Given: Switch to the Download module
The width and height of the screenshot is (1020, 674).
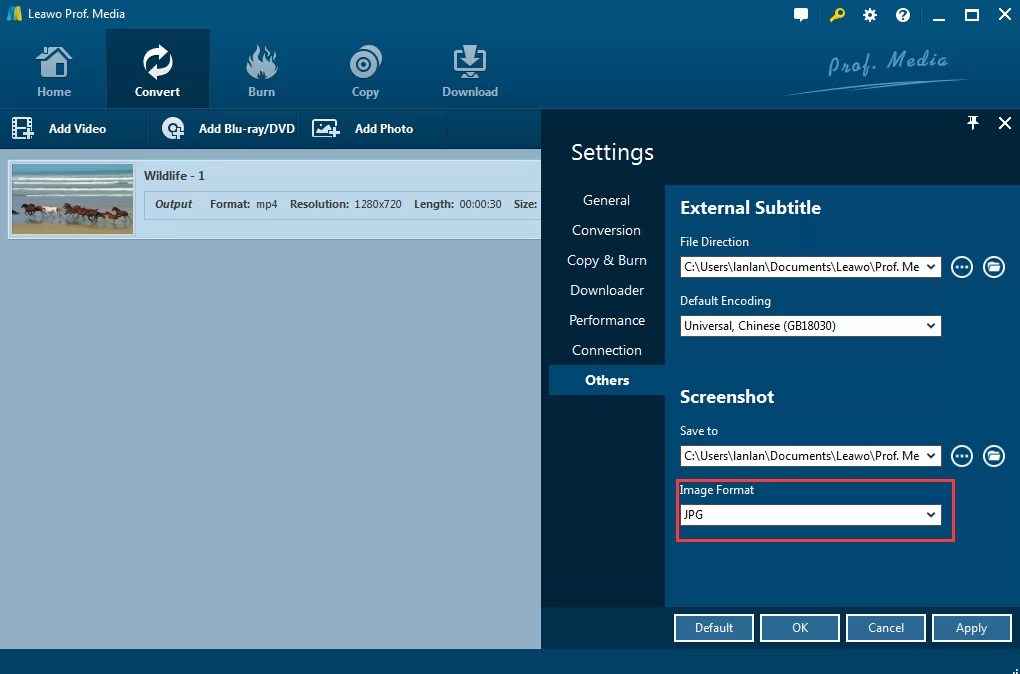Looking at the screenshot, I should point(469,68).
